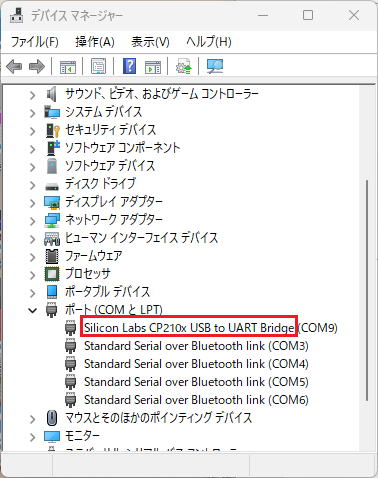Expand the ネットワーク アダプター node
This screenshot has width=378, height=478.
32,220
